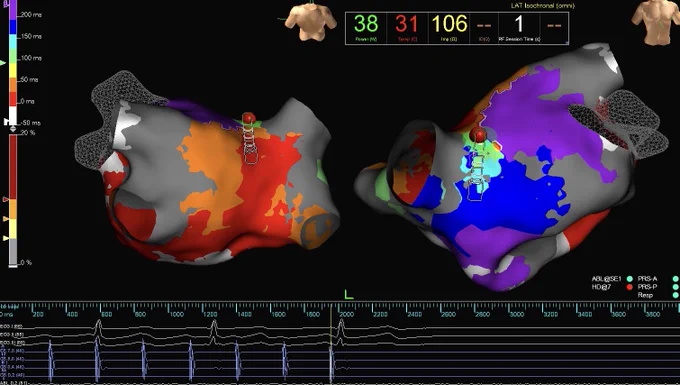680x385 pixels.
Task: Click the HD@7 red status dot
Action: point(630,287)
